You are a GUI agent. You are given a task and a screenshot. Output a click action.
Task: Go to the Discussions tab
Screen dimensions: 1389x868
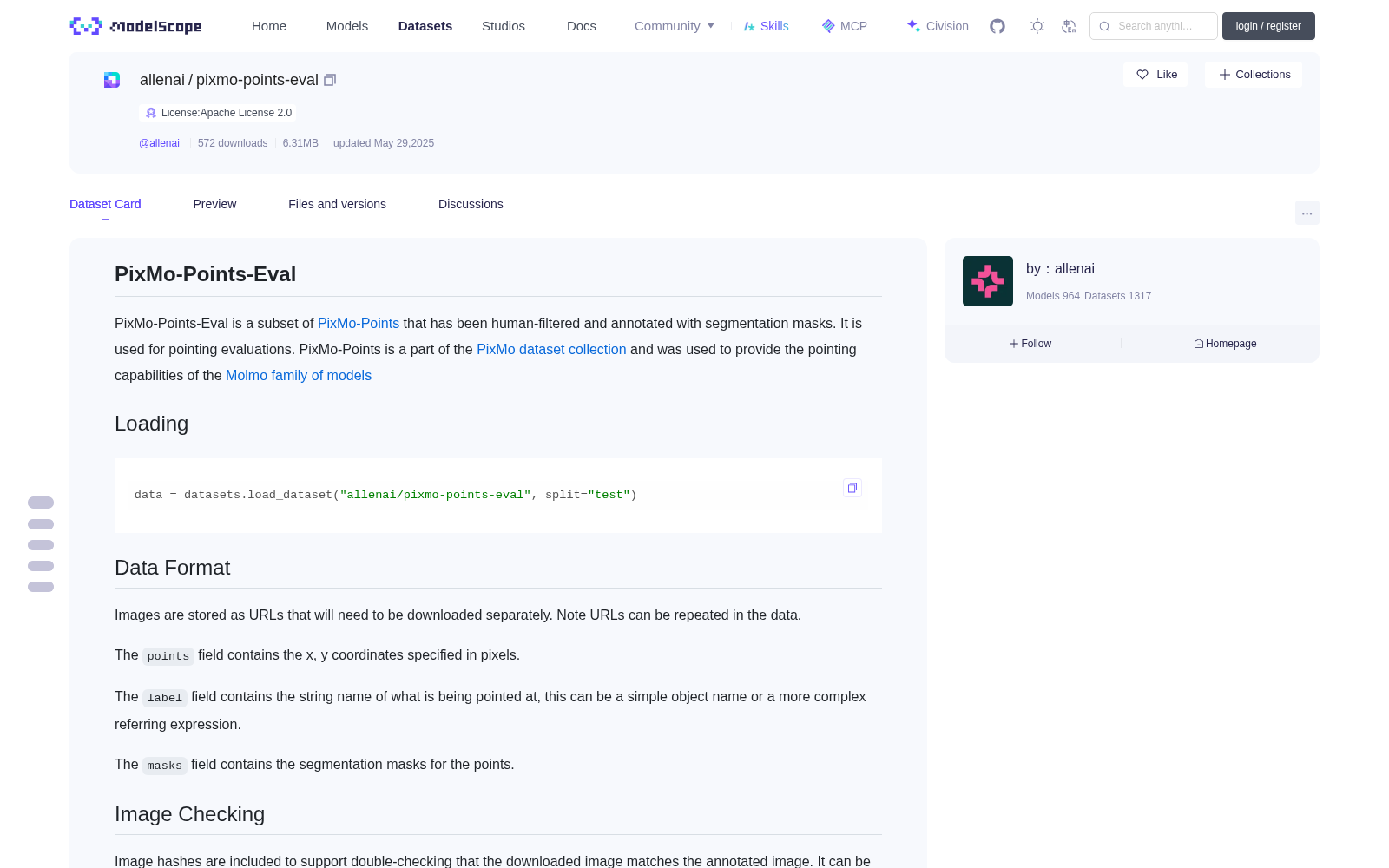pyautogui.click(x=471, y=204)
